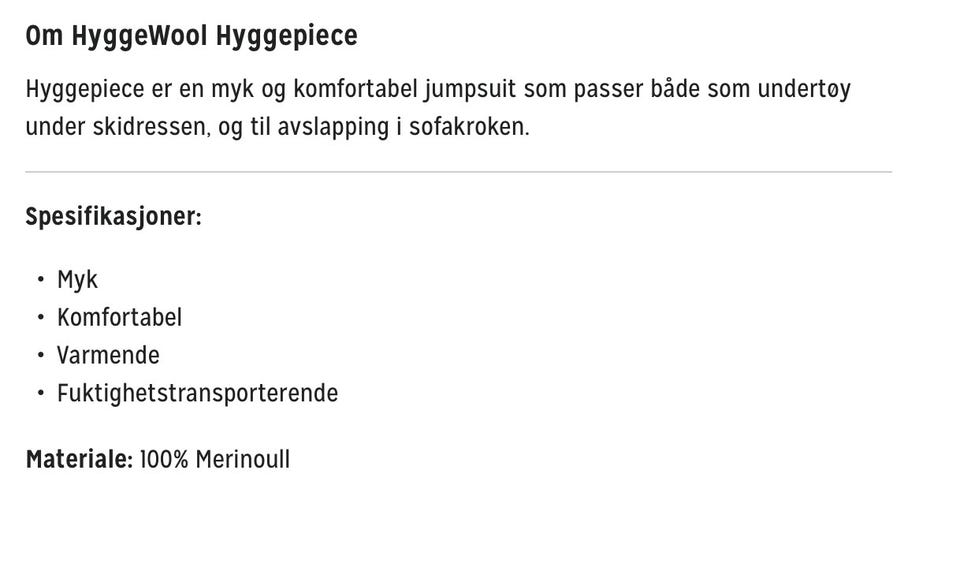Click the bullet point before 'Fuktighetstransporterende'
960x582 pixels.
click(x=40, y=393)
